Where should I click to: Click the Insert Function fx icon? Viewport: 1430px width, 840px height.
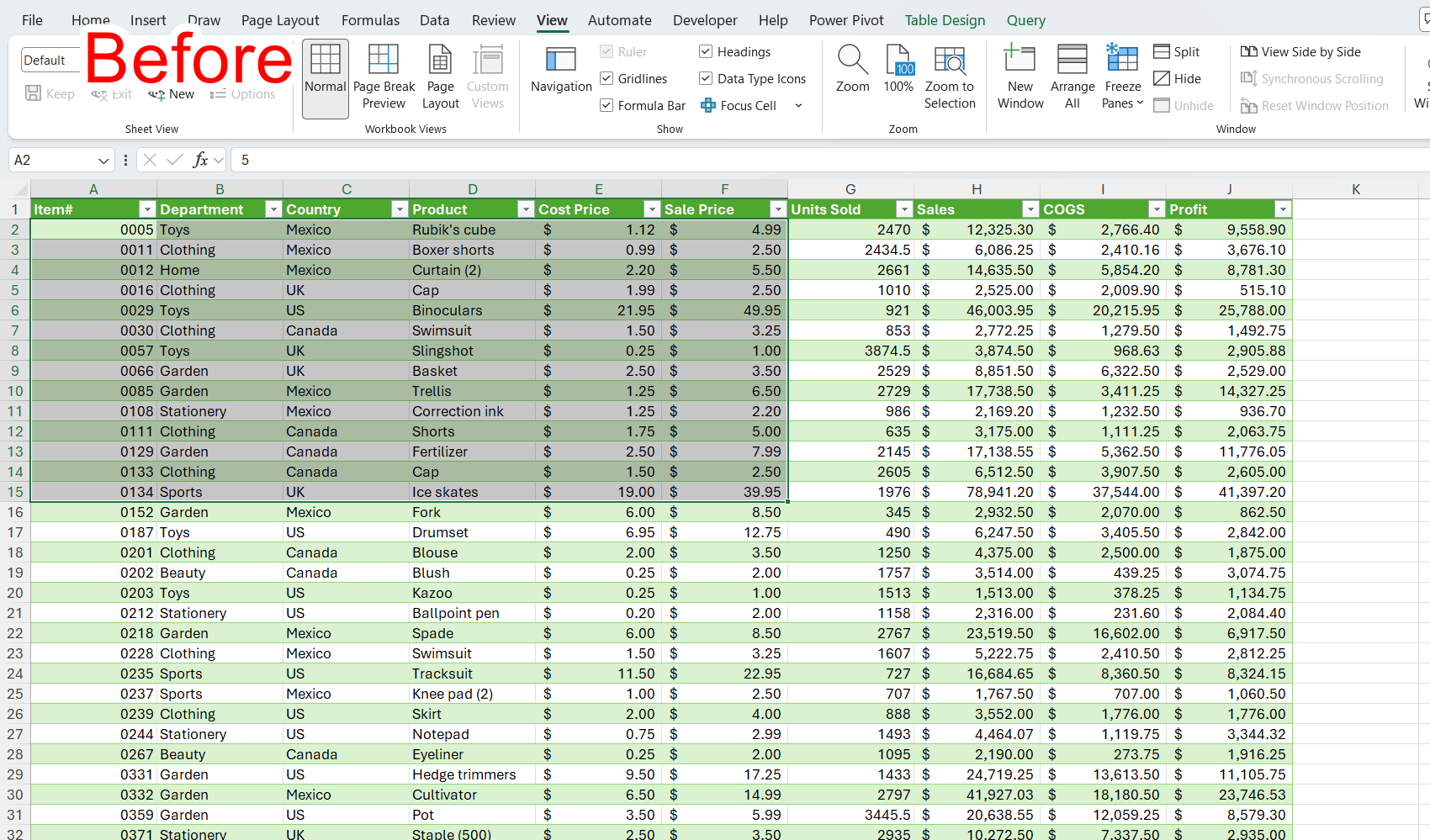200,160
